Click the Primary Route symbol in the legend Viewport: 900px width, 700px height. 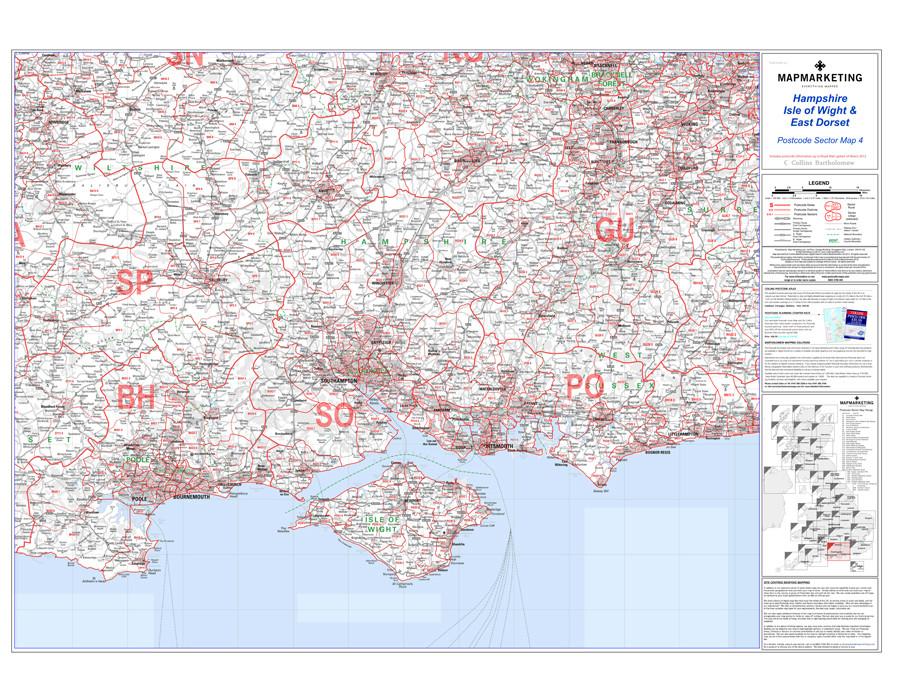click(782, 224)
